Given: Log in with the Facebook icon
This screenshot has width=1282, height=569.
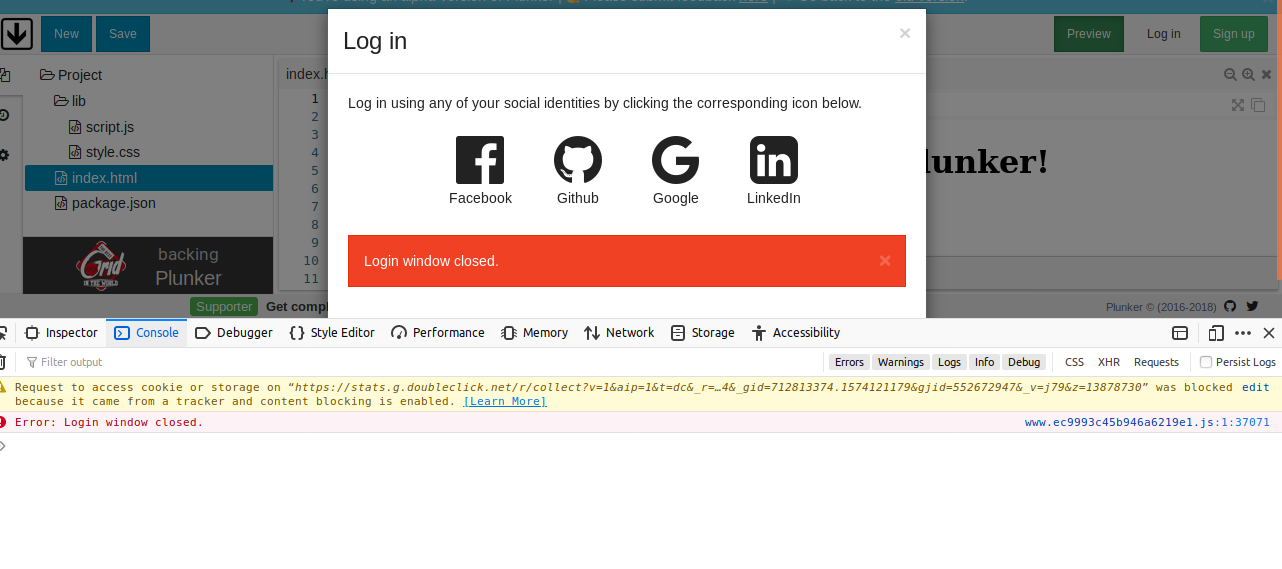Looking at the screenshot, I should point(480,160).
